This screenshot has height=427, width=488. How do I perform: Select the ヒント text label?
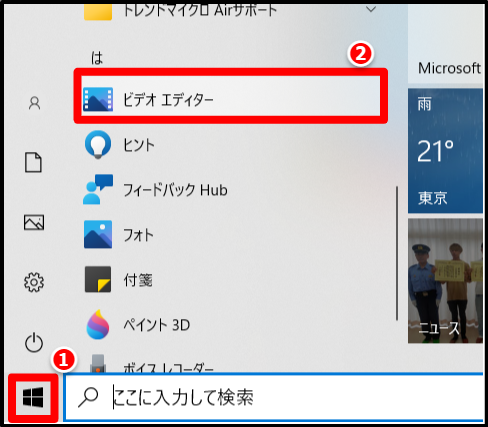click(x=139, y=145)
